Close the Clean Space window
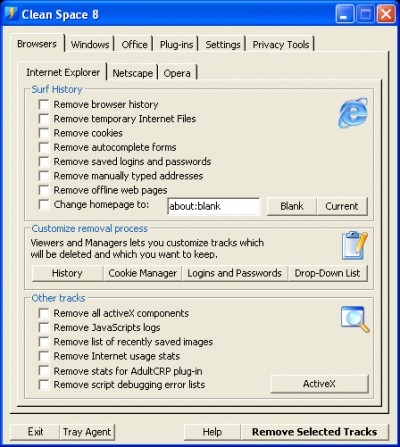 386,14
